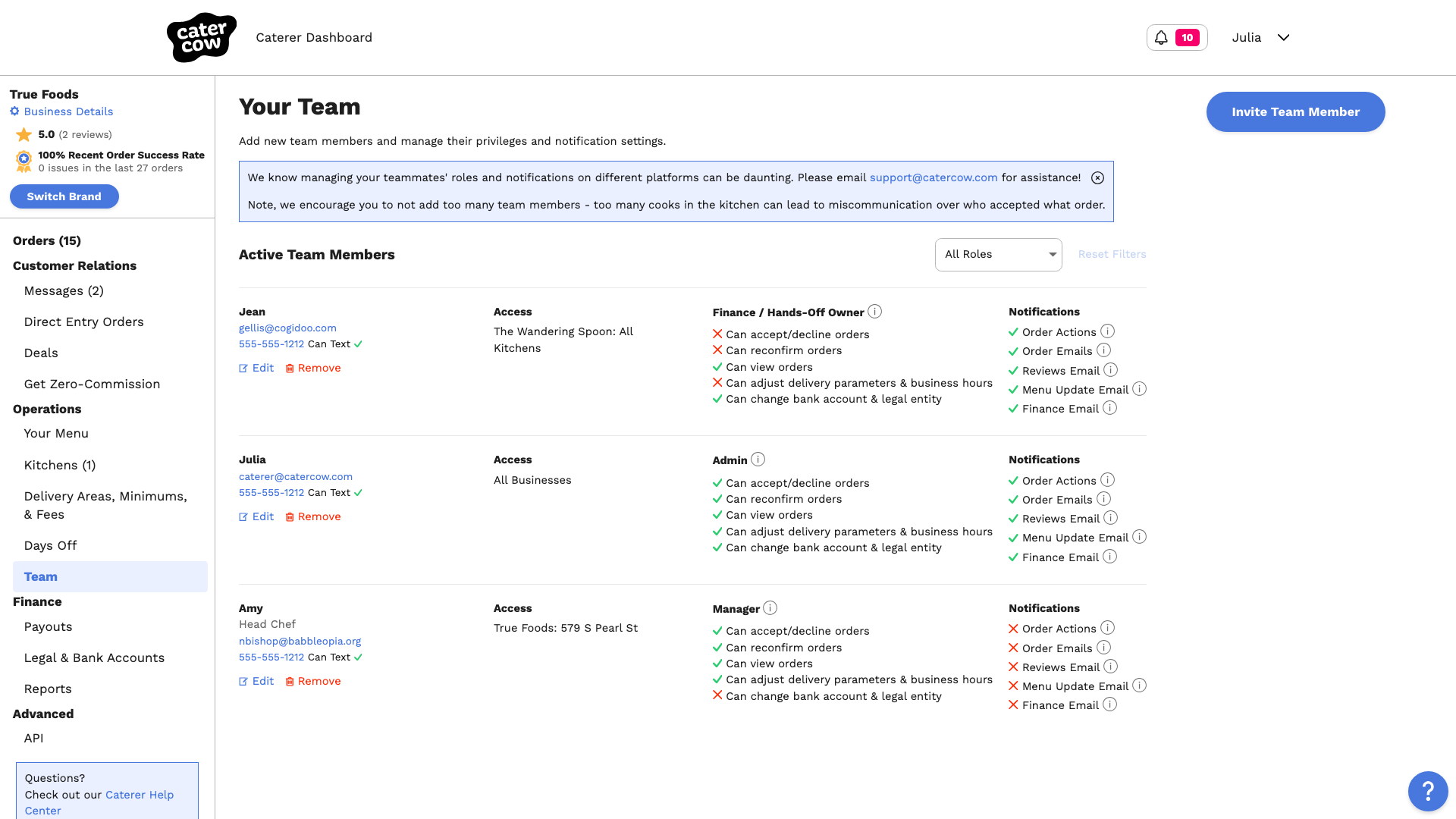
Task: Open Reports under Finance
Action: (48, 689)
